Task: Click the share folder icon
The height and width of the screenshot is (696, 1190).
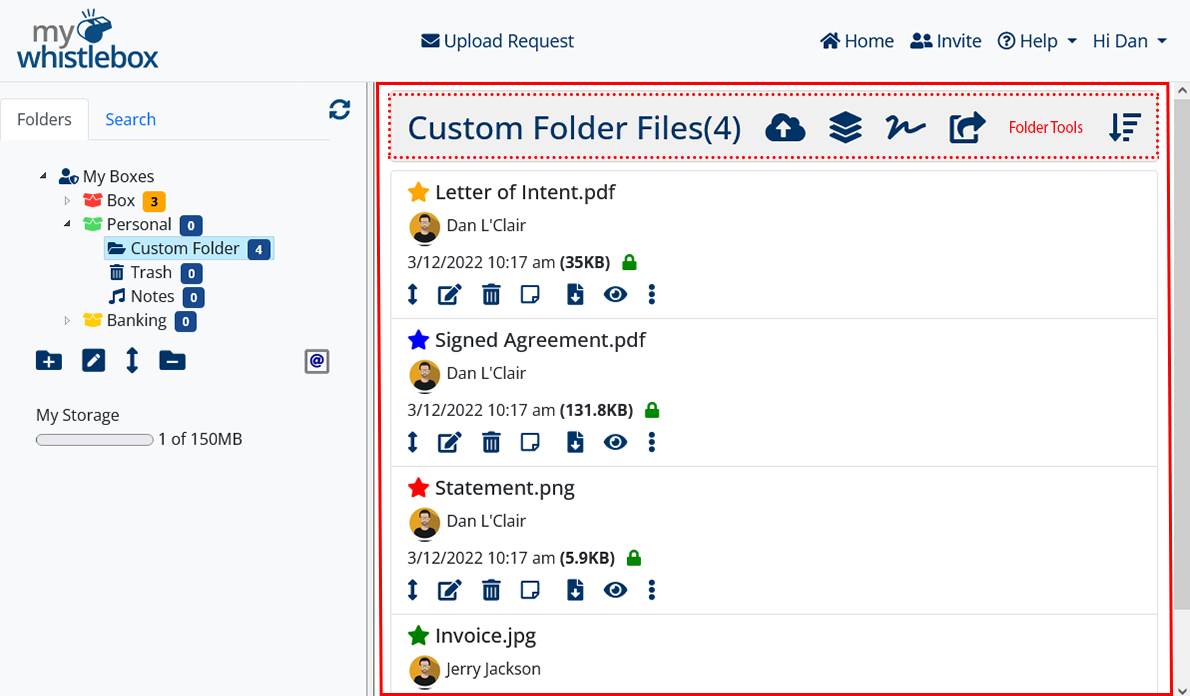Action: [967, 128]
